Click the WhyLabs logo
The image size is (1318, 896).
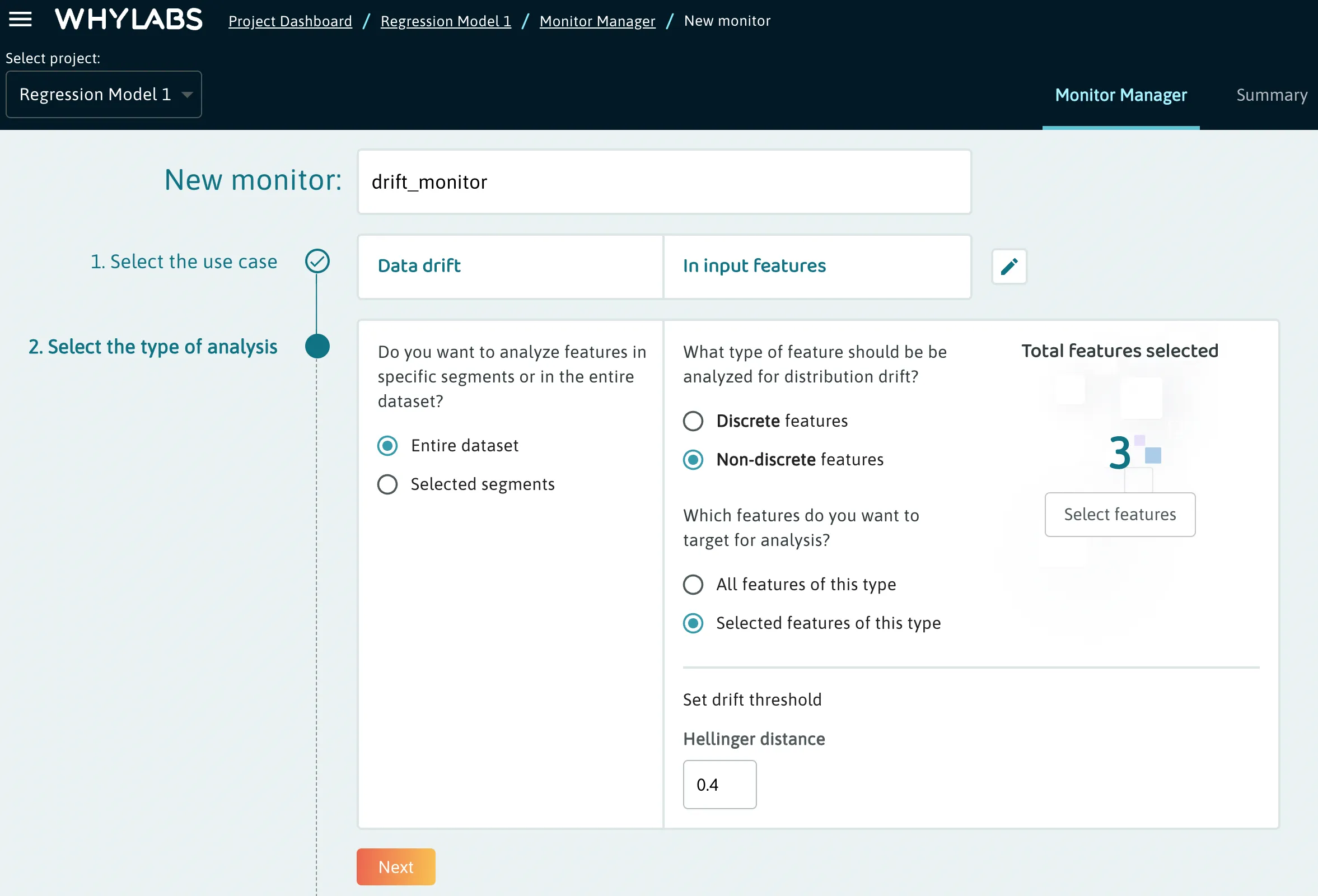tap(128, 19)
